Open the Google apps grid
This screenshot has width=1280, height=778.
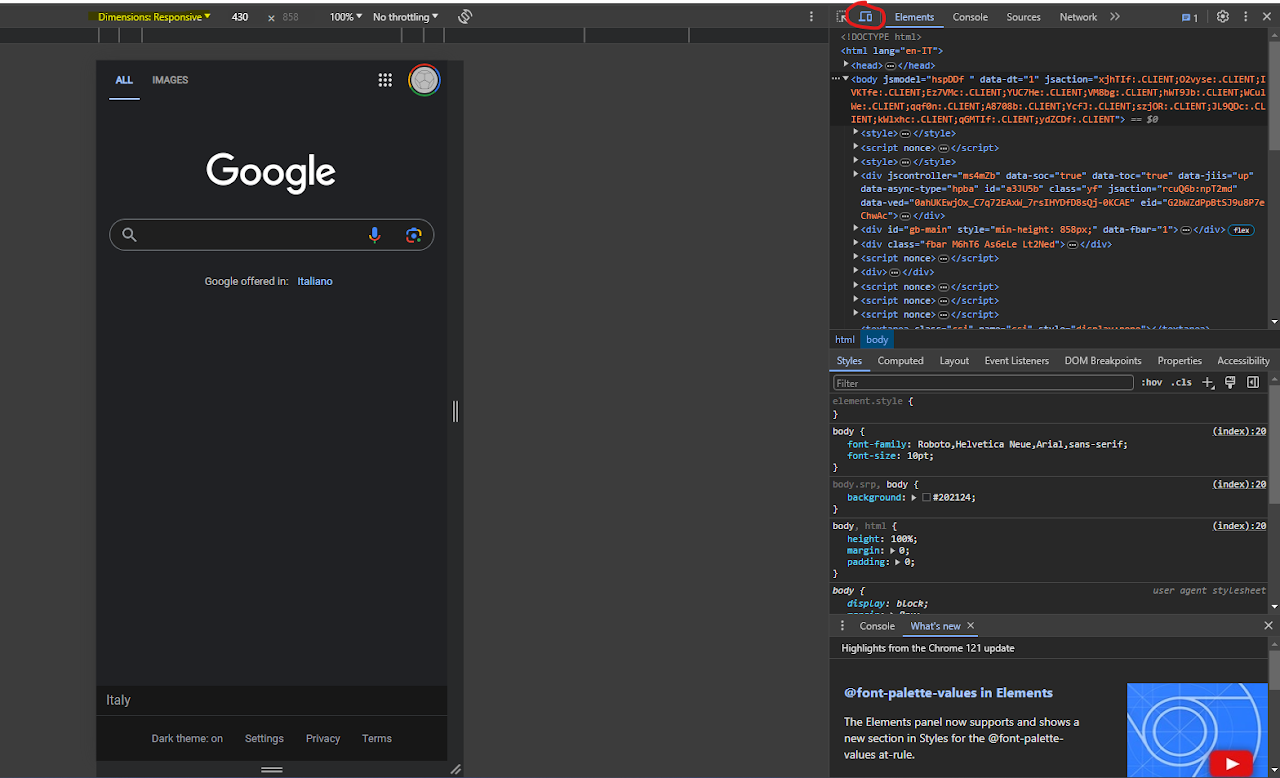[x=385, y=80]
